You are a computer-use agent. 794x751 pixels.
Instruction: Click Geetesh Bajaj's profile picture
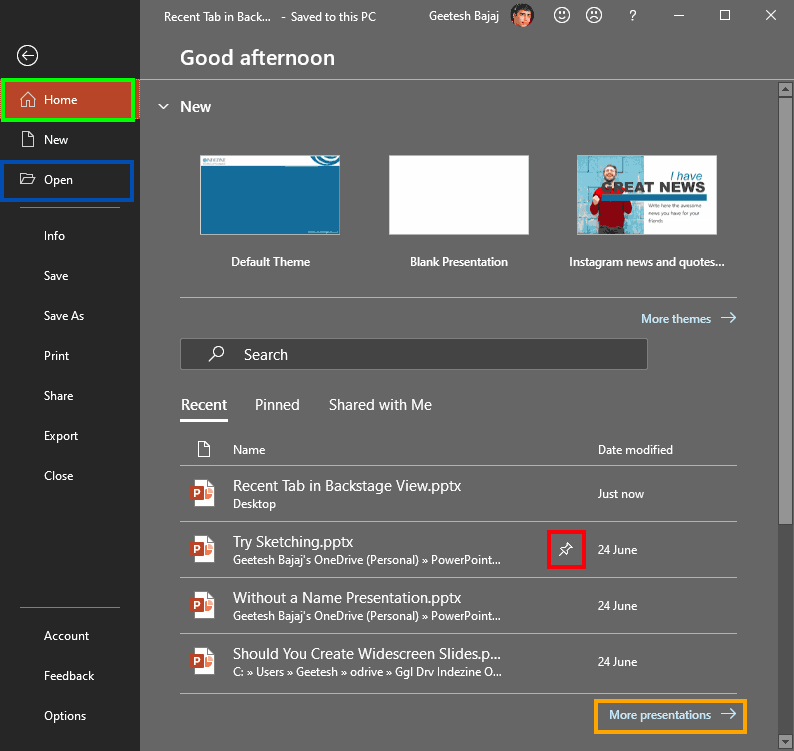[523, 15]
